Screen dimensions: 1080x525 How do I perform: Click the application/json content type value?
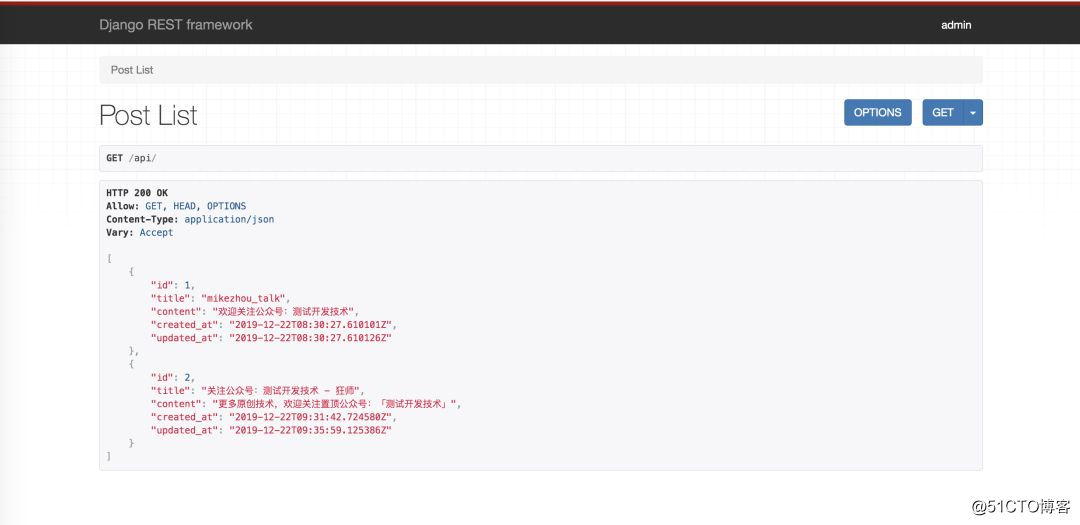(229, 219)
